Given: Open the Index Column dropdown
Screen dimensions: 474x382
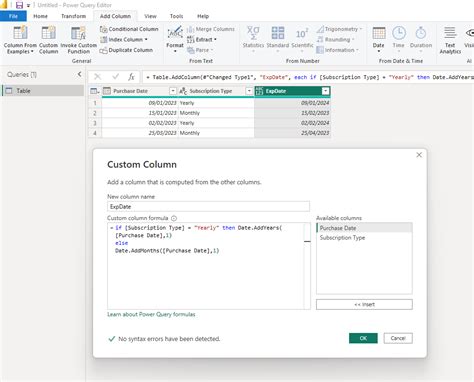Looking at the screenshot, I should coord(124,39).
